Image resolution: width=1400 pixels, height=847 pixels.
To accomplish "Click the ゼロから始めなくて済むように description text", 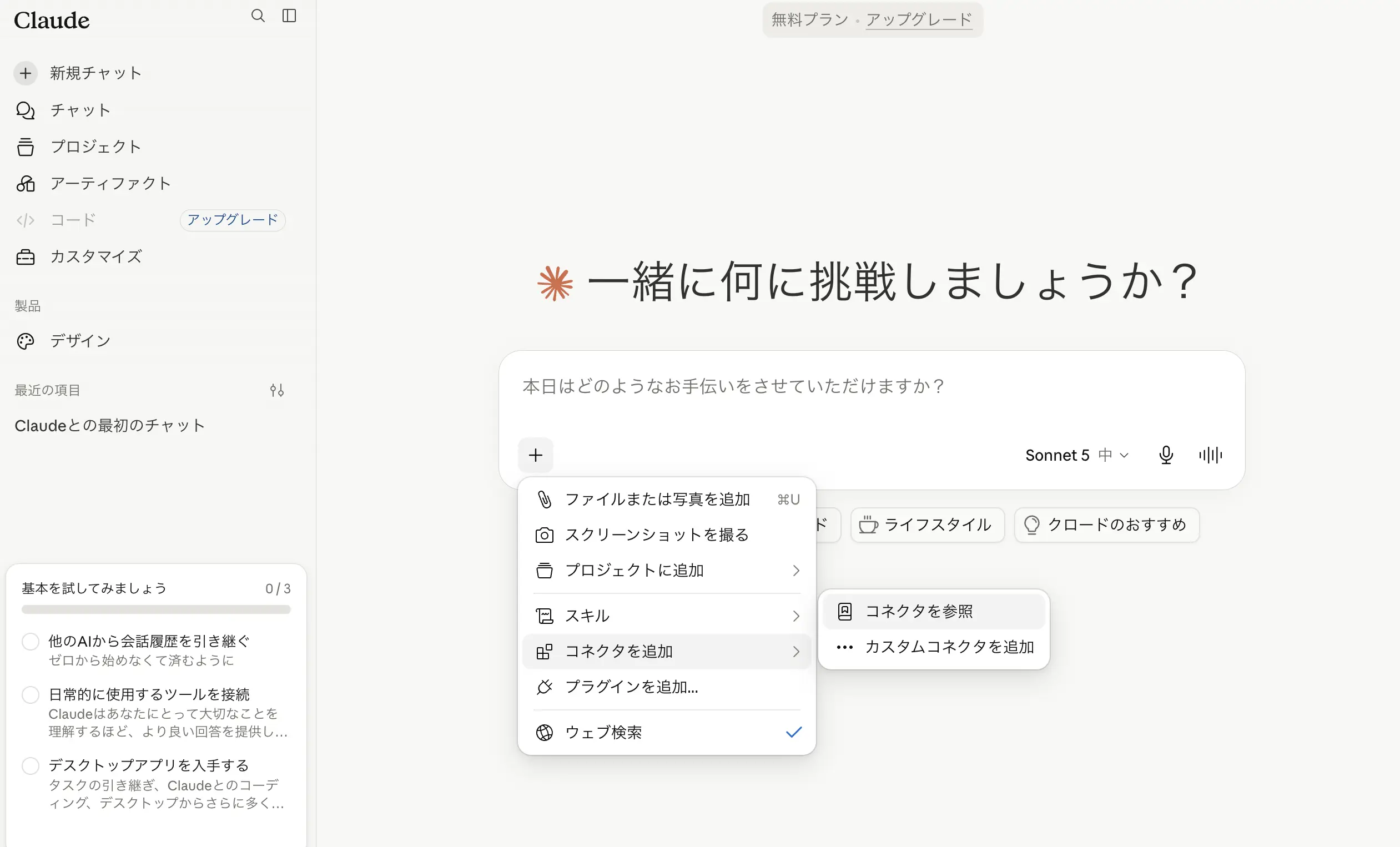I will [x=141, y=660].
